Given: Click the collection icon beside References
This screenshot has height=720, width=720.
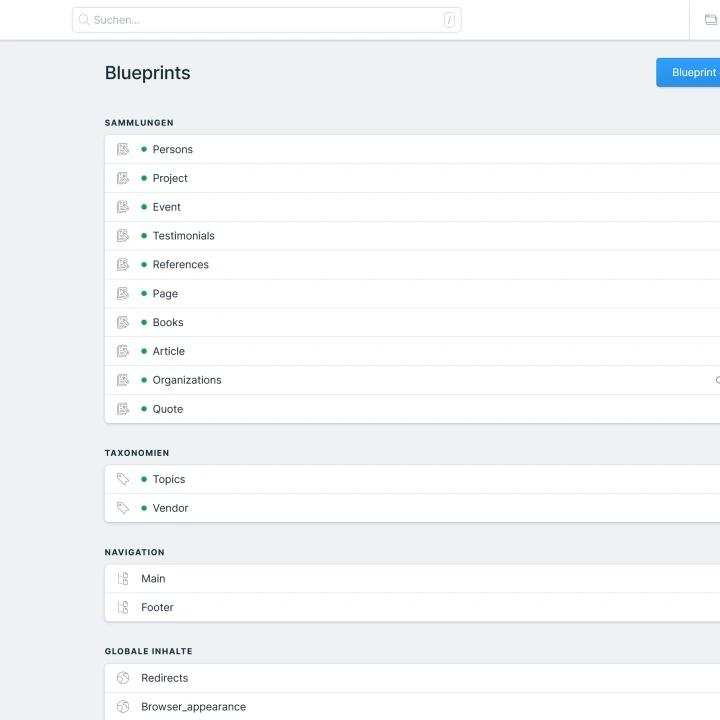Looking at the screenshot, I should [123, 264].
